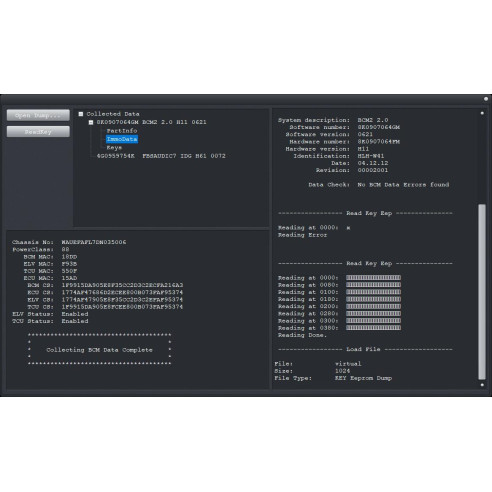492x492 pixels.
Task: Click the scroll-up dot above the log scrollbar
Action: pos(482,113)
